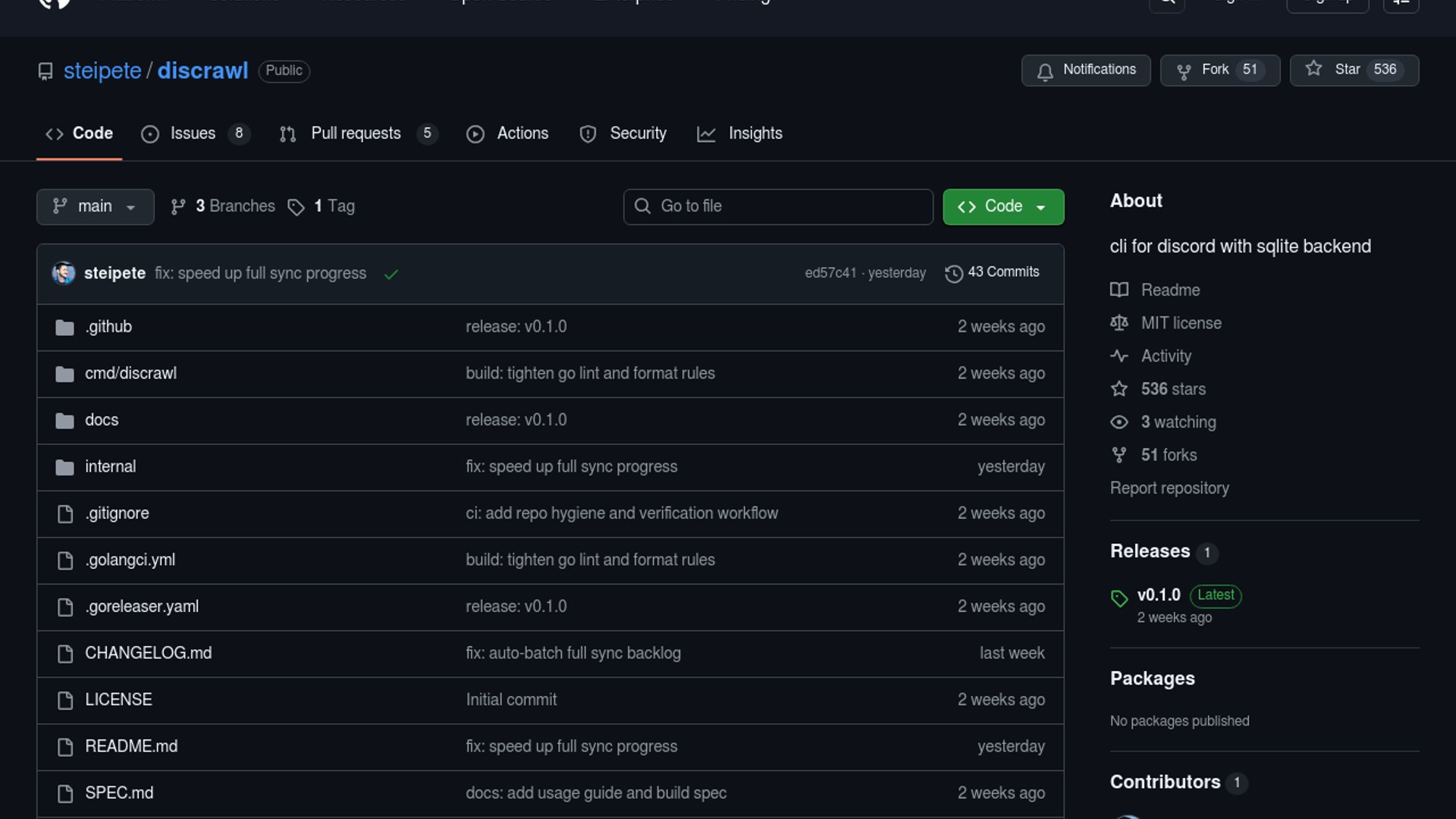1456x819 pixels.
Task: Click the 3 watching eye icon
Action: pyautogui.click(x=1119, y=422)
